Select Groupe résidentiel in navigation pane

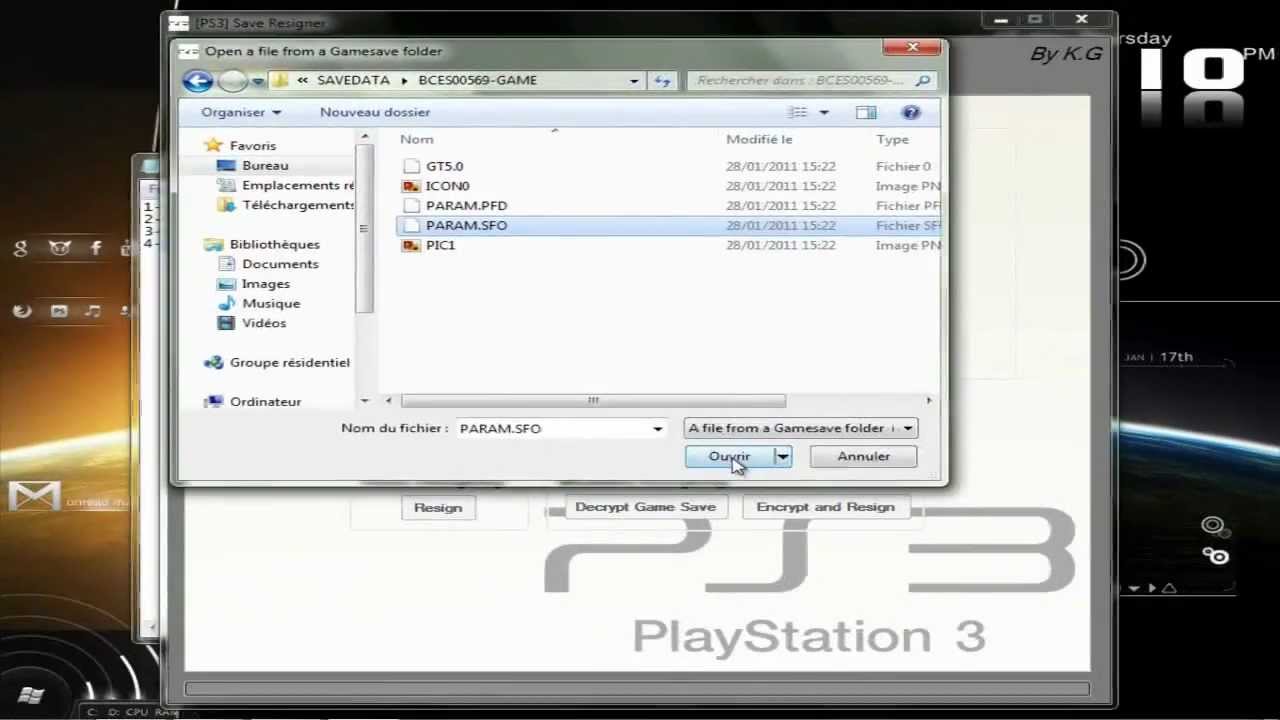point(290,363)
